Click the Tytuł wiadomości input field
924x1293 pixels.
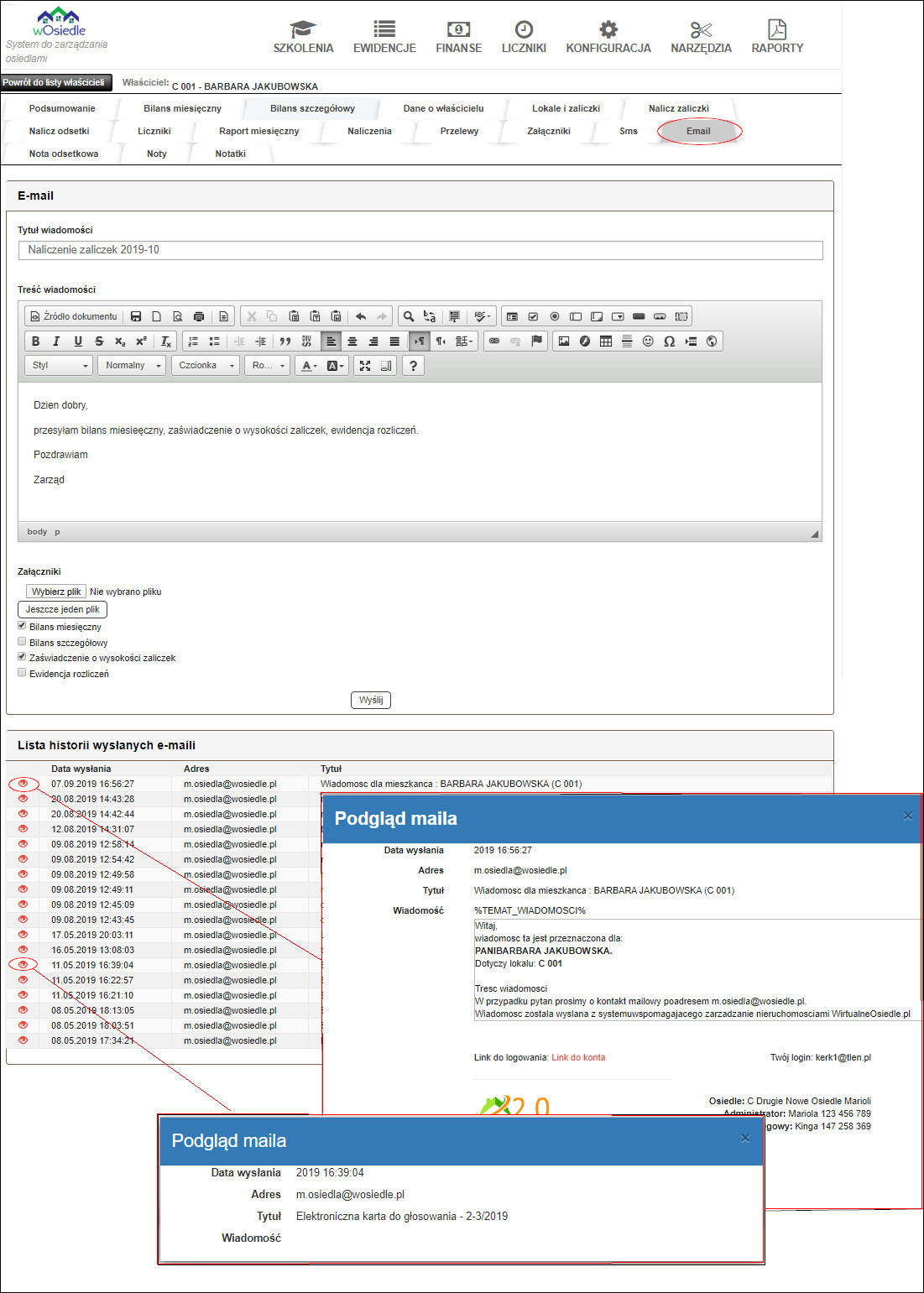[x=420, y=250]
